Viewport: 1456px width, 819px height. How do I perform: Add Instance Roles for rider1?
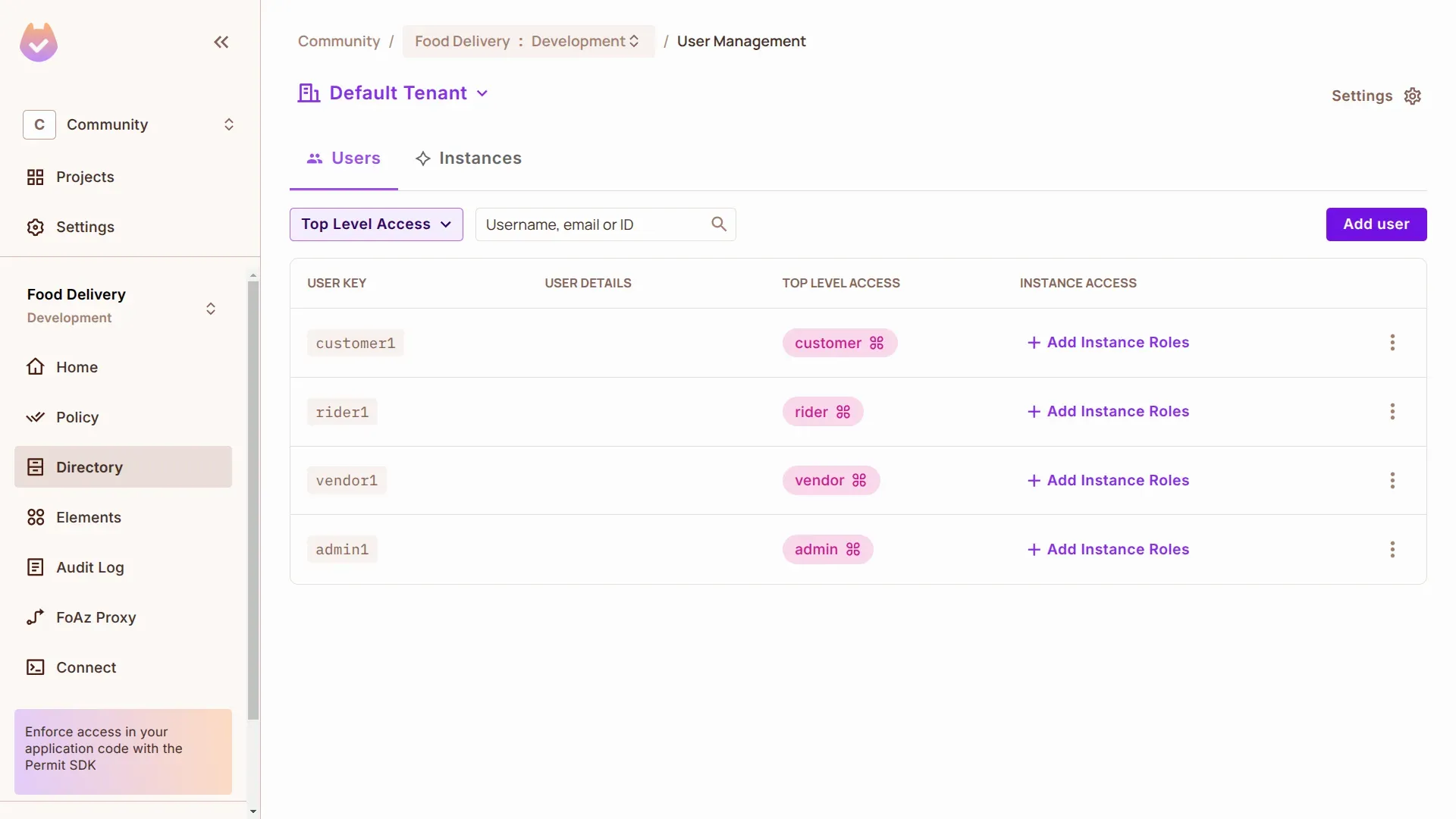(1108, 412)
